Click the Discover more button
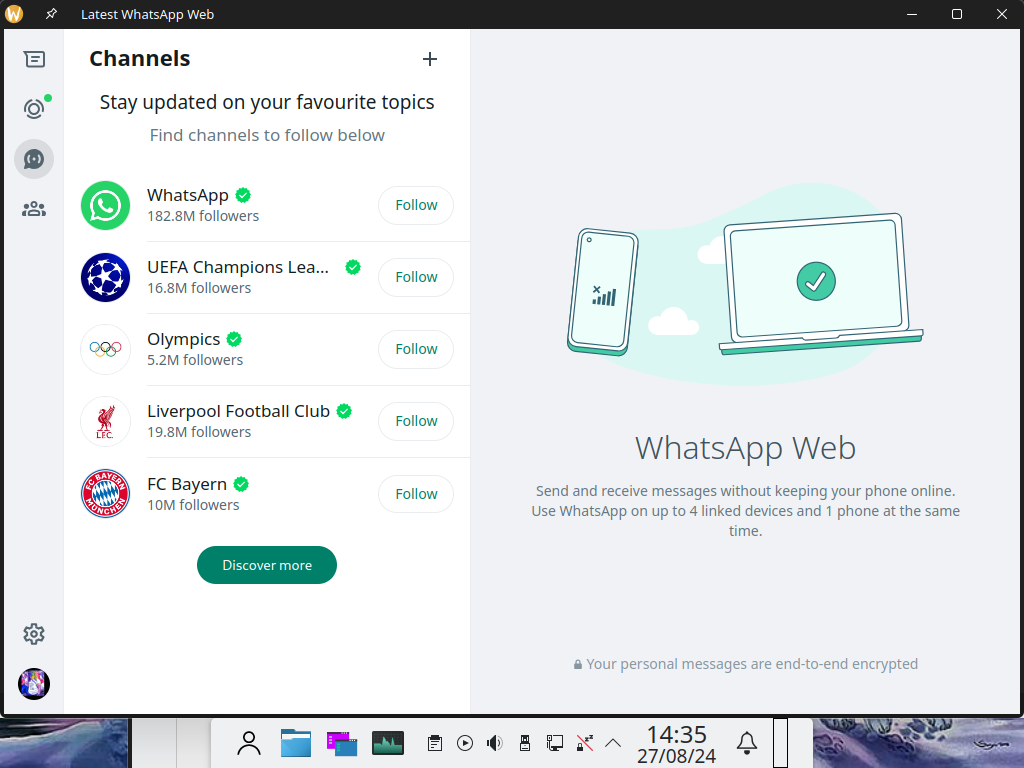The image size is (1024, 768). tap(266, 565)
